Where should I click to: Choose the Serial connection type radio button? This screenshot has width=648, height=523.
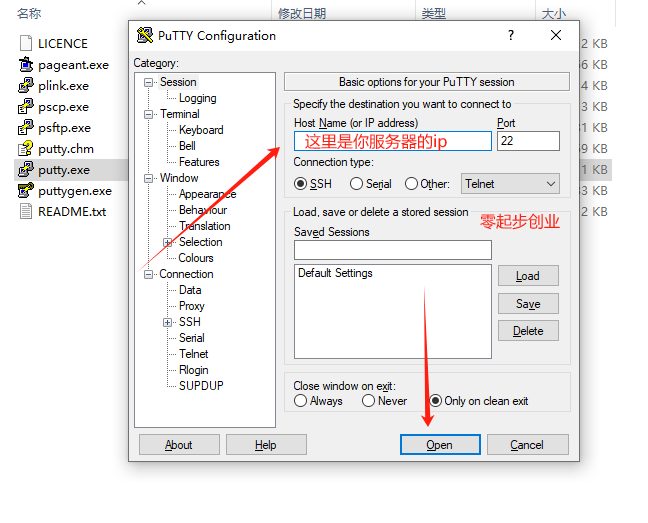pos(356,184)
